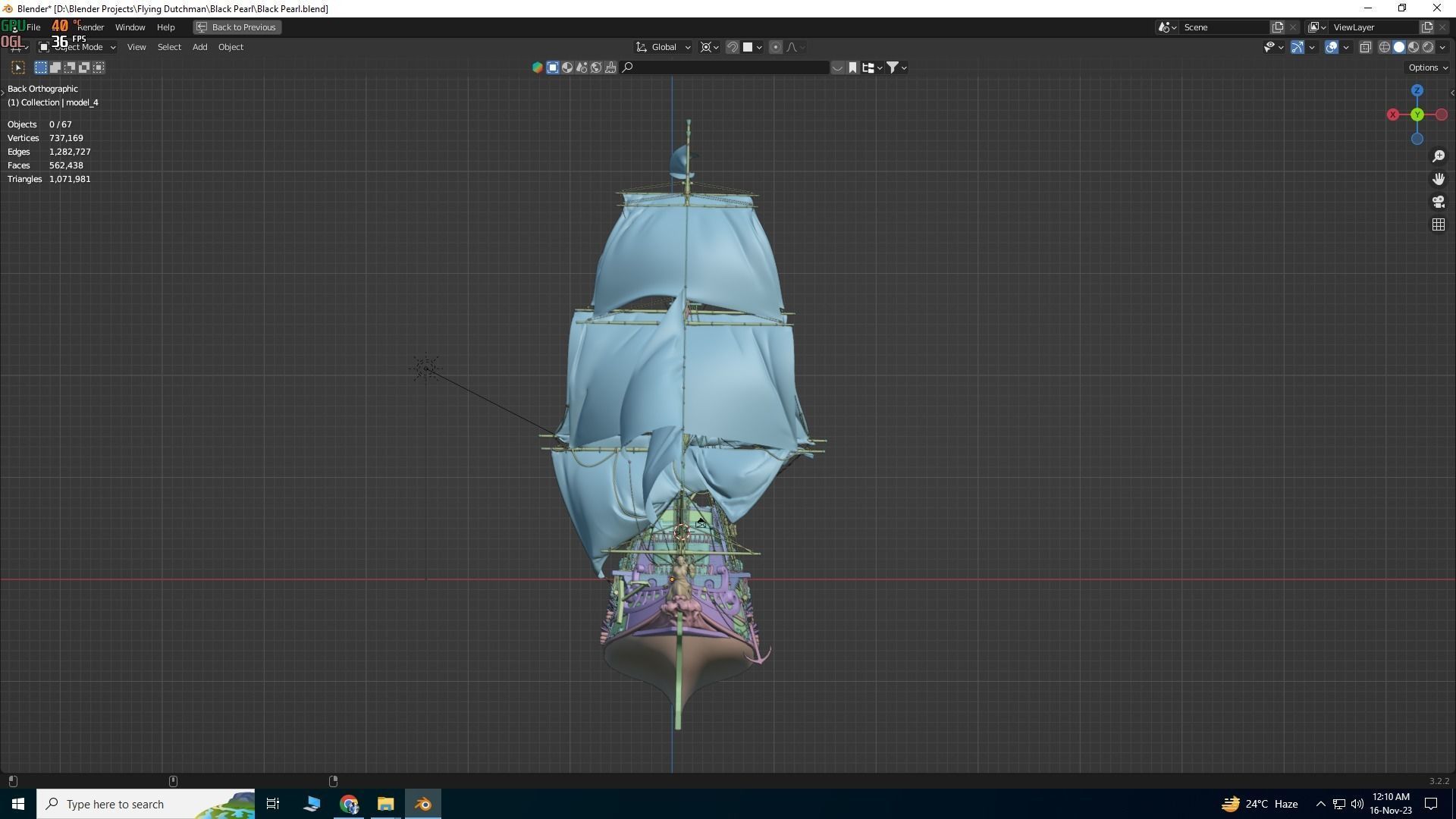1456x819 pixels.
Task: Expand the gizmo options dropdown arrow
Action: click(1312, 47)
